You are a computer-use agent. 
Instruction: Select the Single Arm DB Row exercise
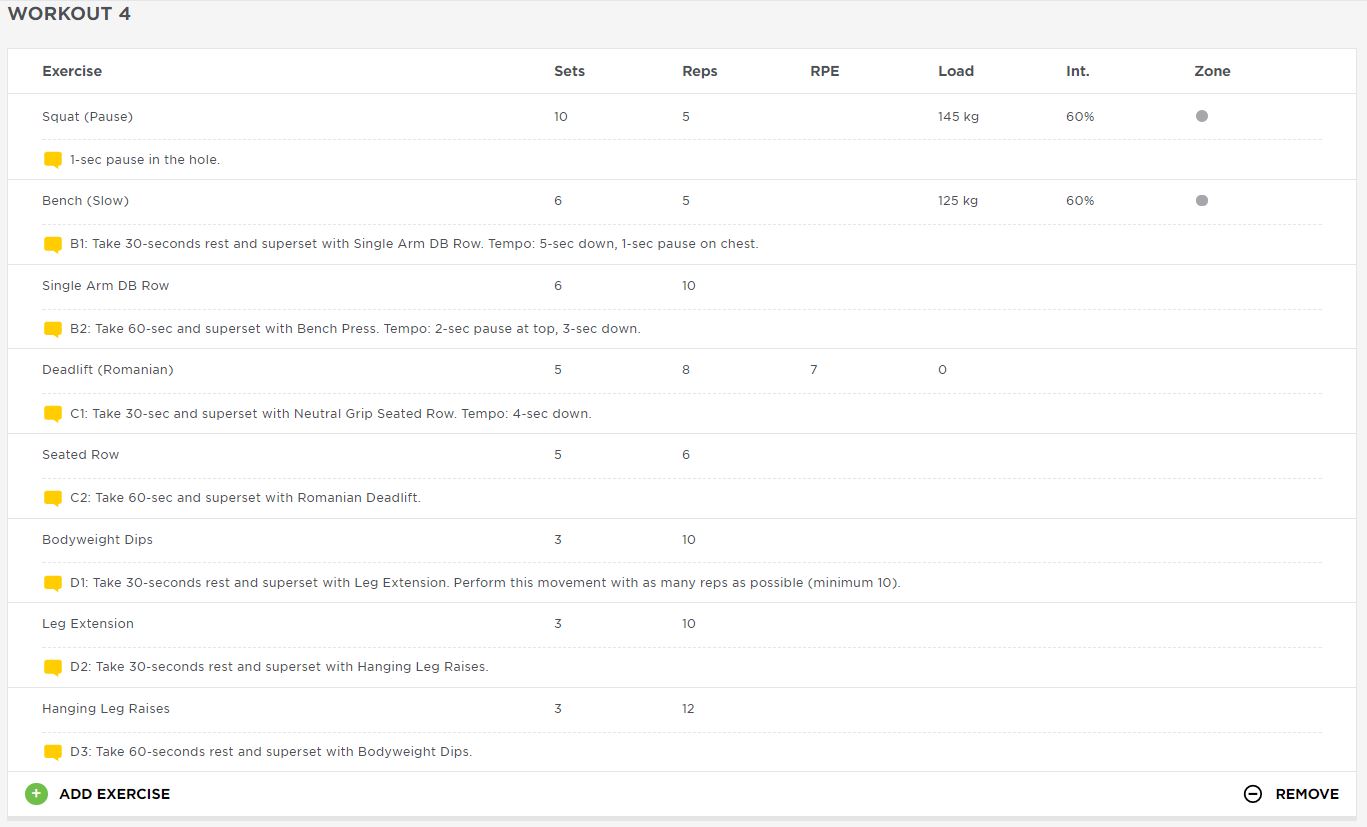pos(105,286)
